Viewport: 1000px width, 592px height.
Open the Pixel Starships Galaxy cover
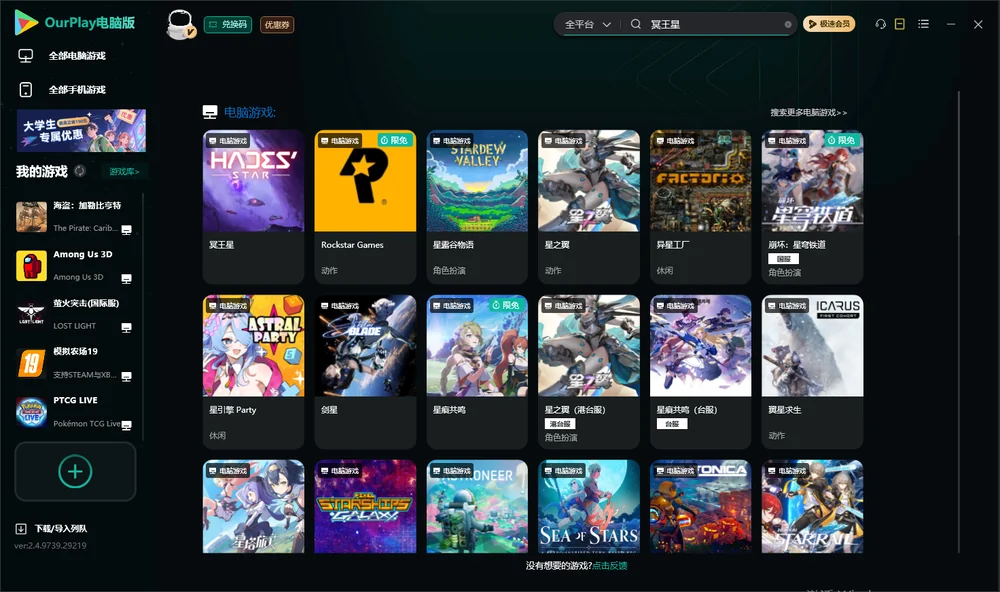[365, 507]
